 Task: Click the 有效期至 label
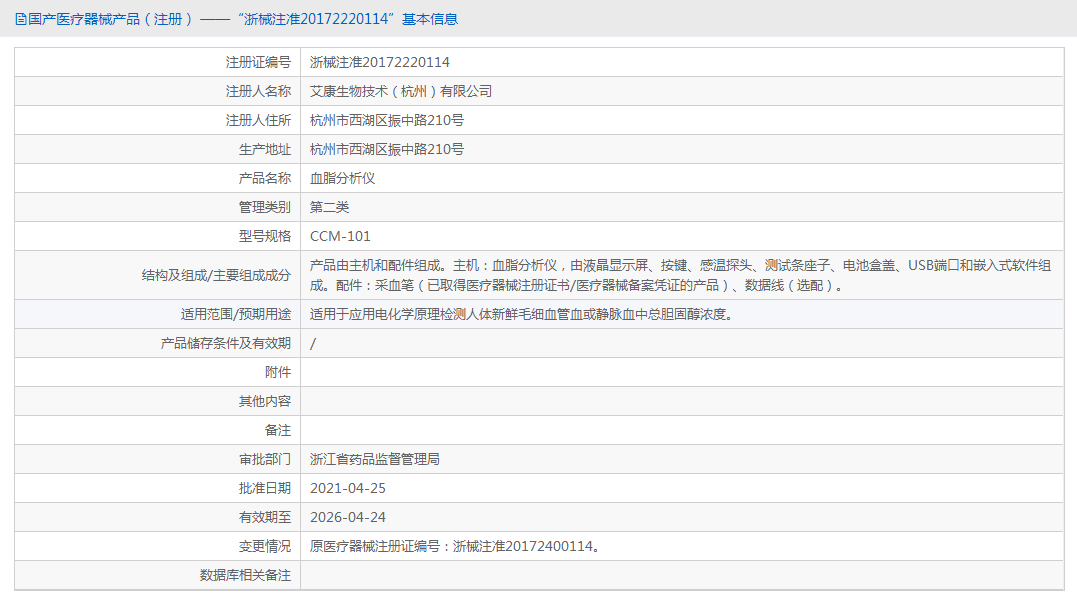265,517
